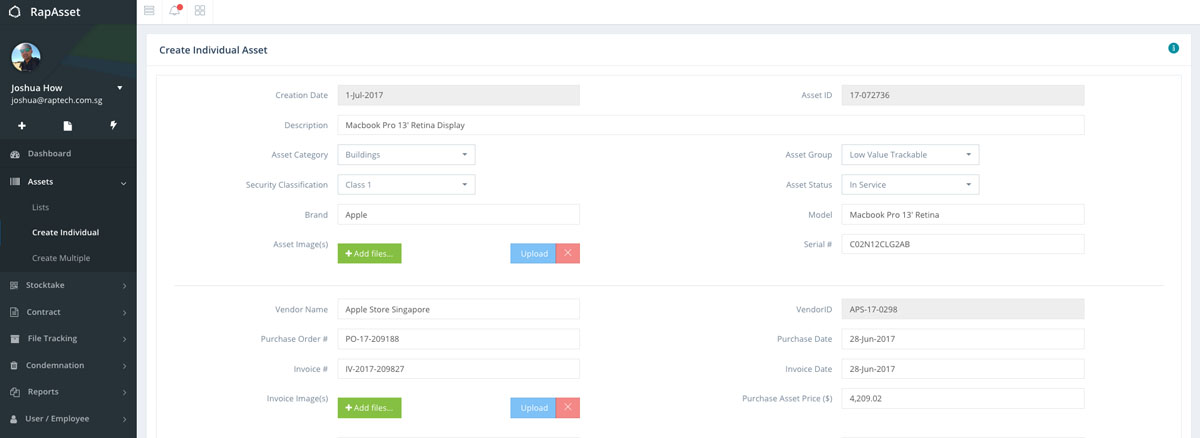The width and height of the screenshot is (1200, 438).
Task: Click the Purchase Order # field
Action: (x=458, y=339)
